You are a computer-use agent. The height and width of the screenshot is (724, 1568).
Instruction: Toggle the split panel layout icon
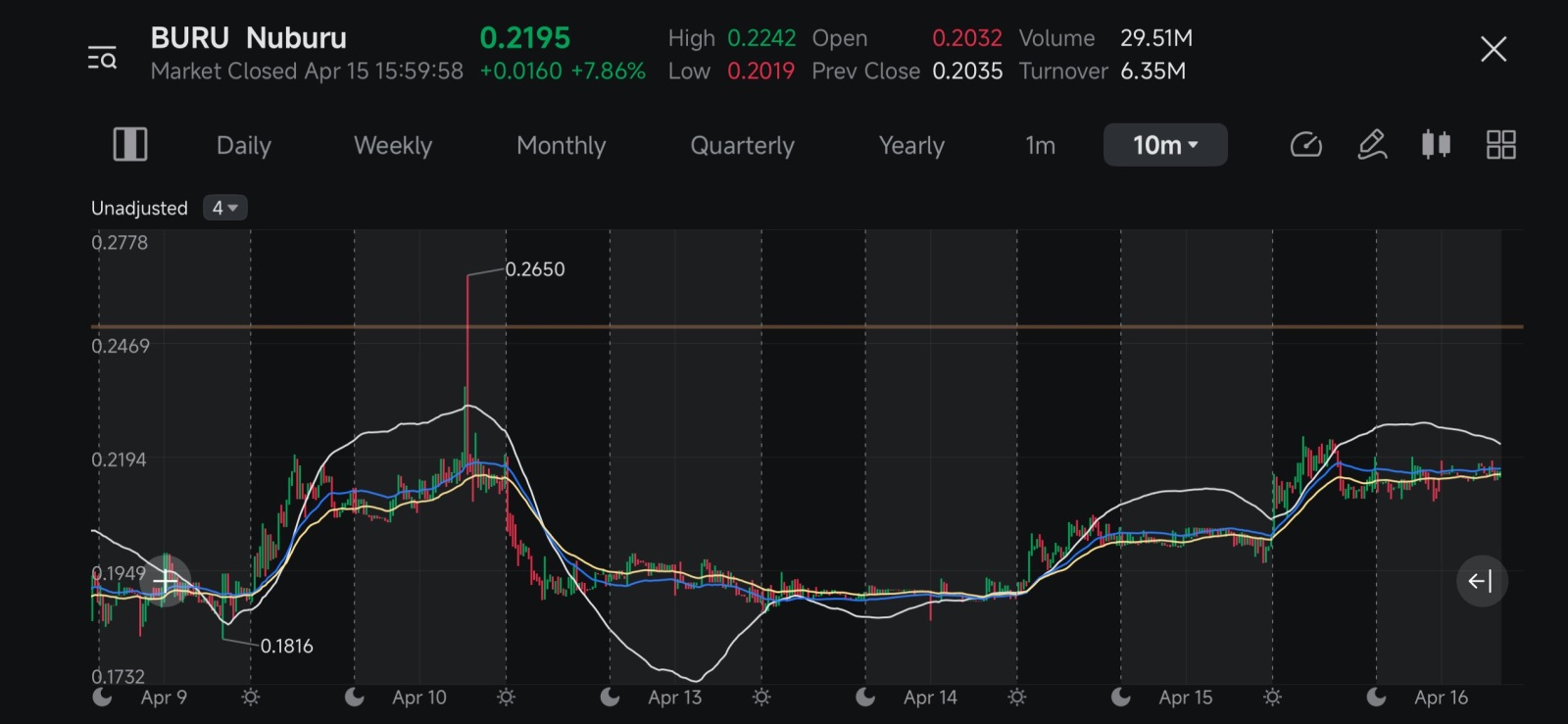[130, 145]
